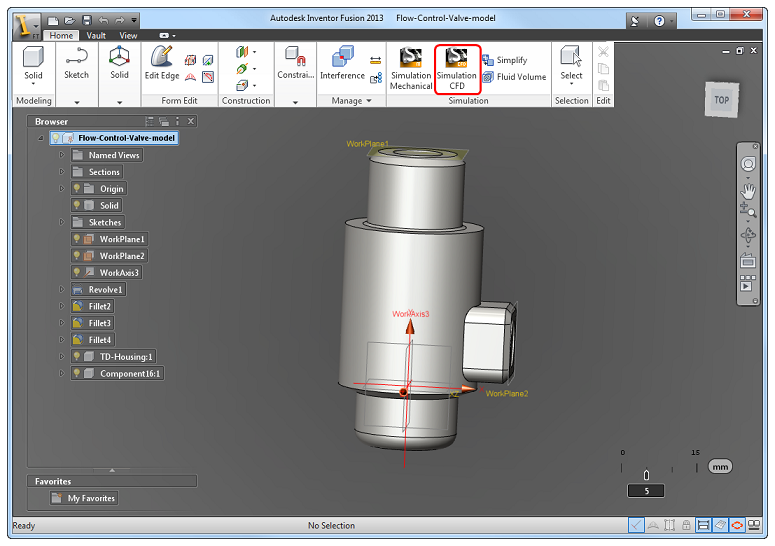The width and height of the screenshot is (775, 546).
Task: Open the Sketch tool
Action: (76, 63)
